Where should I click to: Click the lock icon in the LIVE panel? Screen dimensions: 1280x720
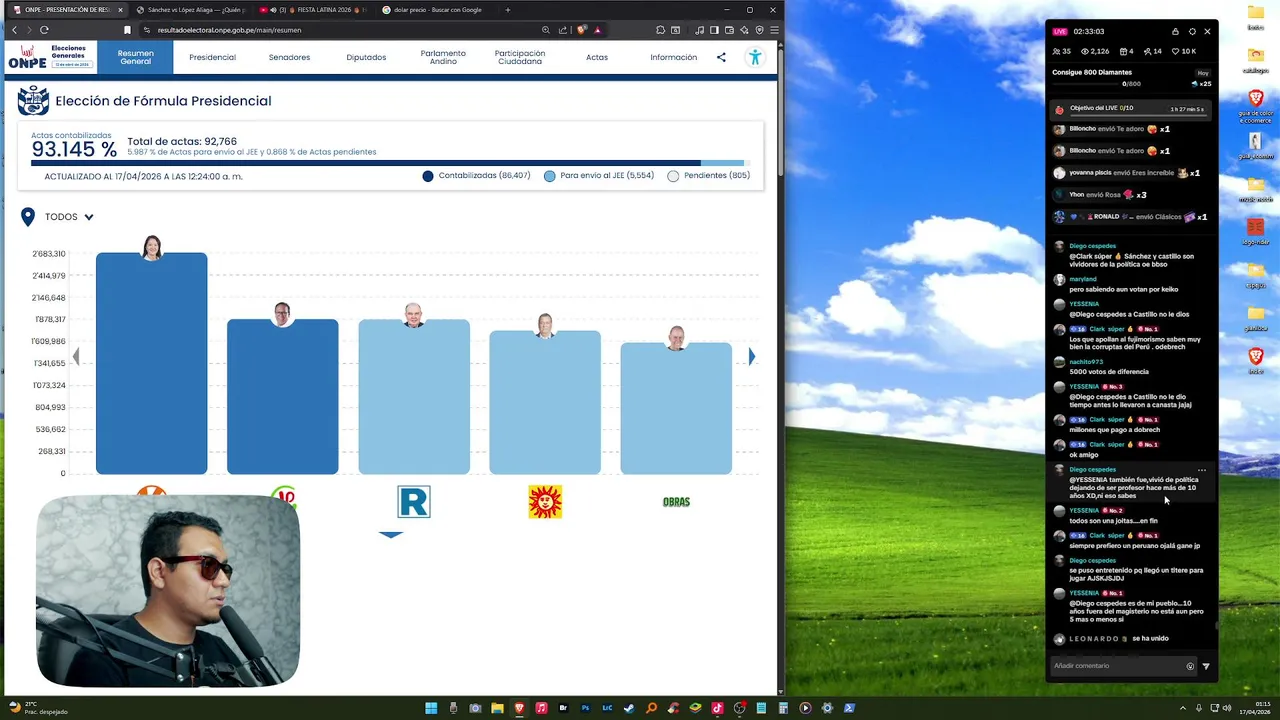pyautogui.click(x=1175, y=31)
